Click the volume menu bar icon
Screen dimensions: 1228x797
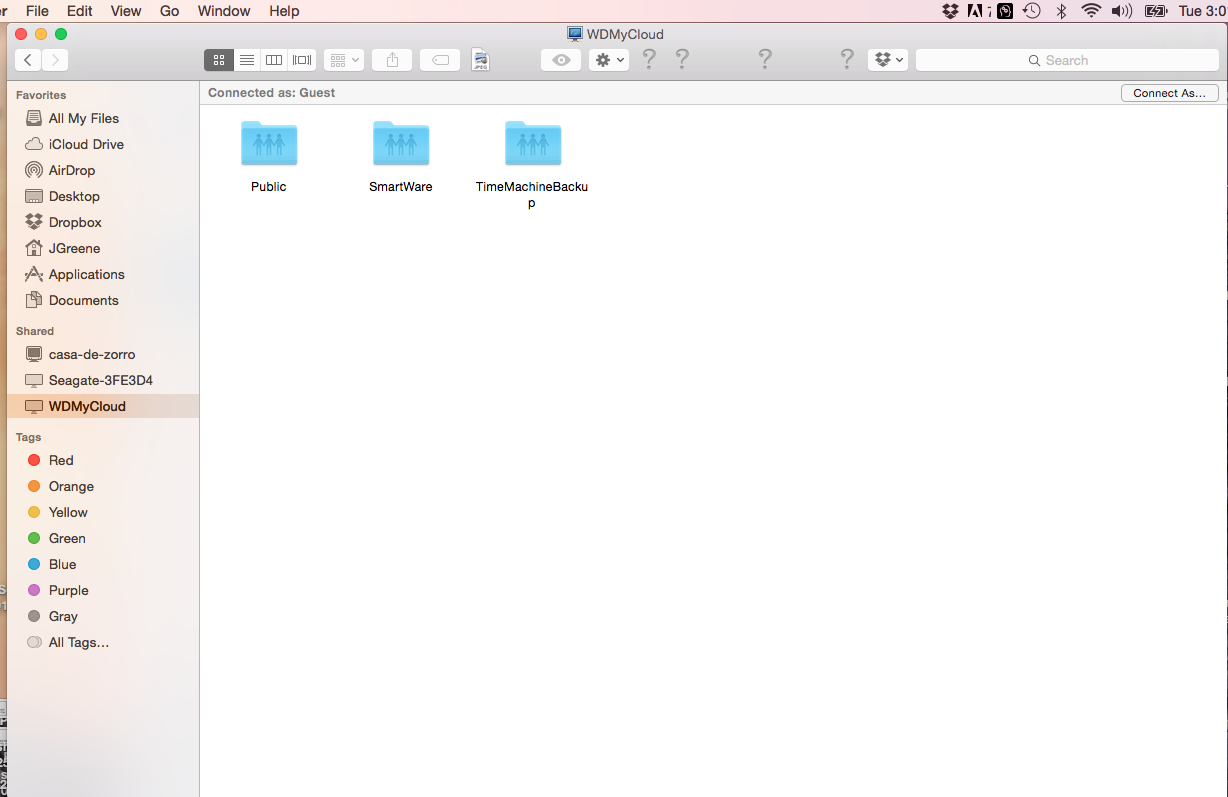click(1122, 11)
